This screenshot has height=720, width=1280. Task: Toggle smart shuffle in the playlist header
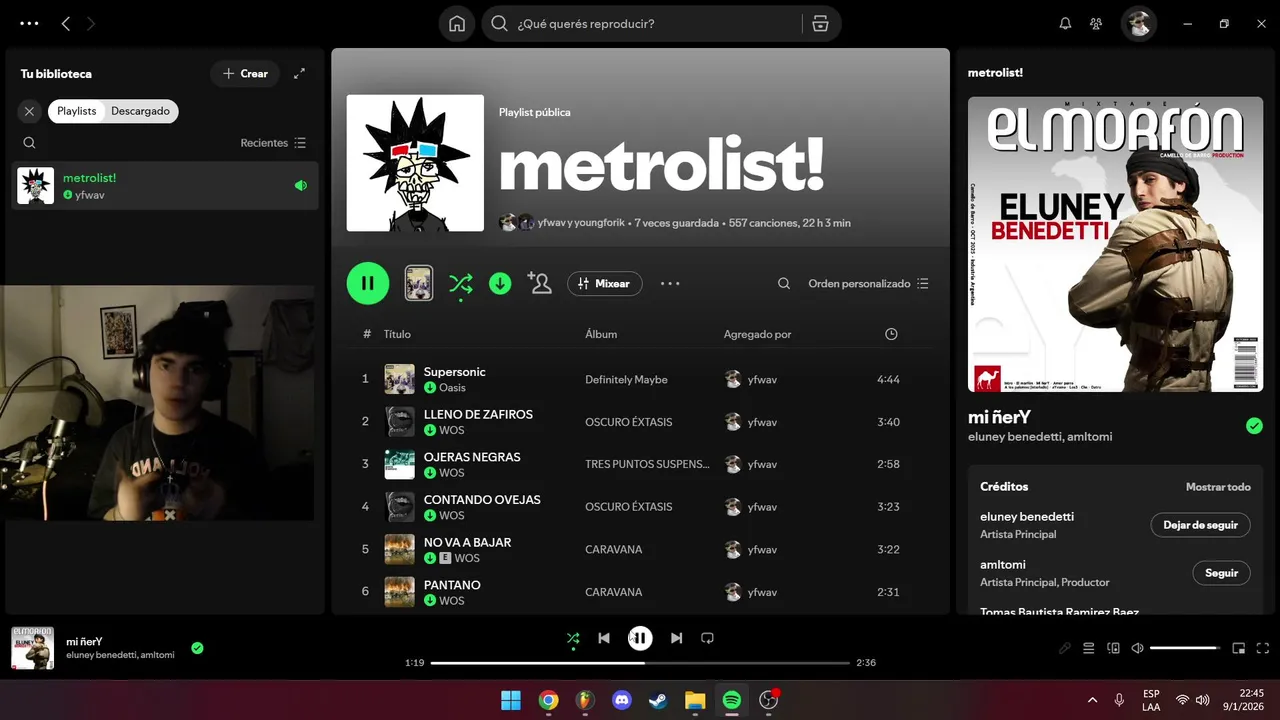[460, 284]
